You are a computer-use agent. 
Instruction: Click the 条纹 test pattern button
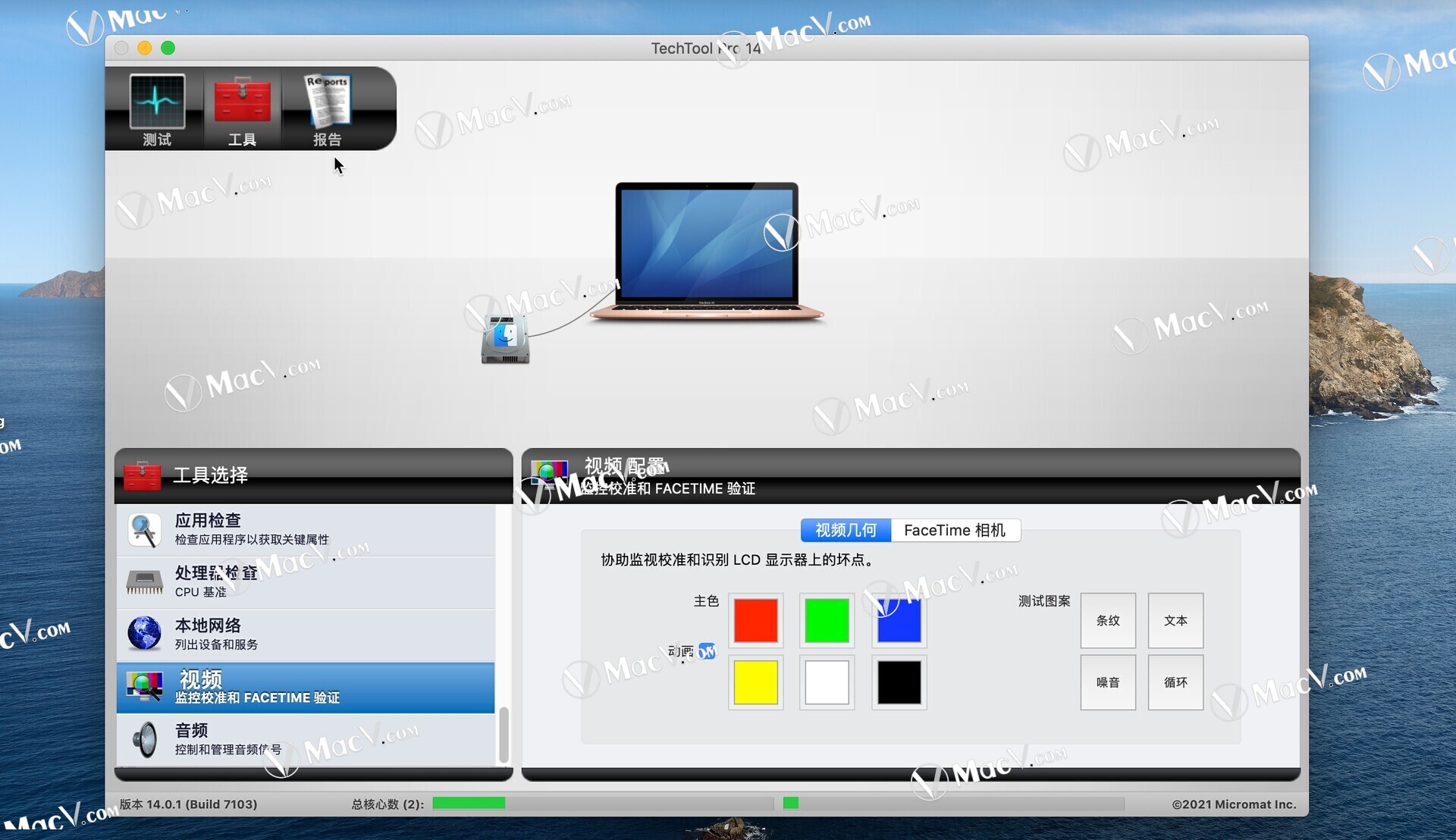pos(1108,620)
